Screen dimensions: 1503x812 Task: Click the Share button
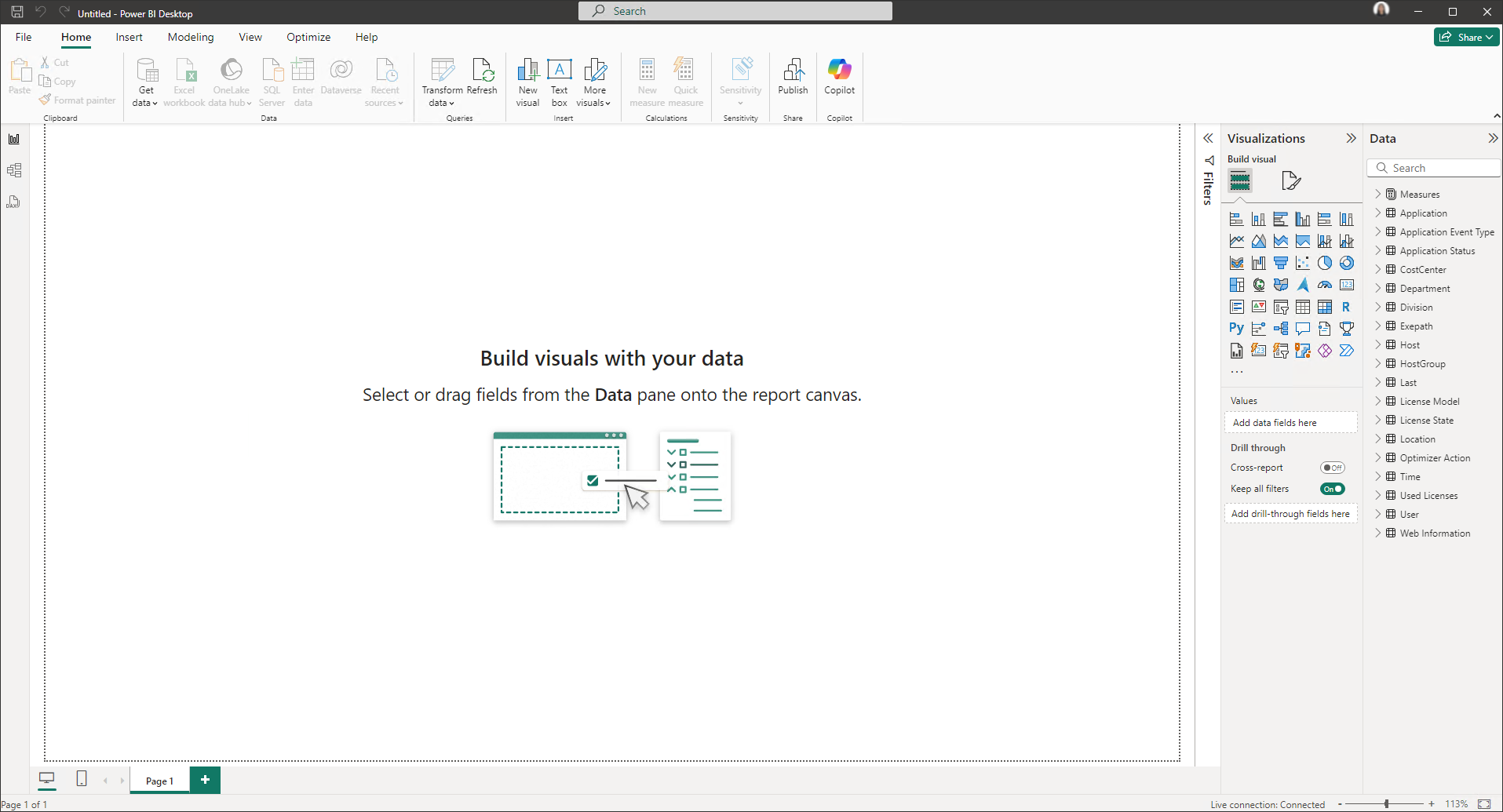pos(1465,37)
